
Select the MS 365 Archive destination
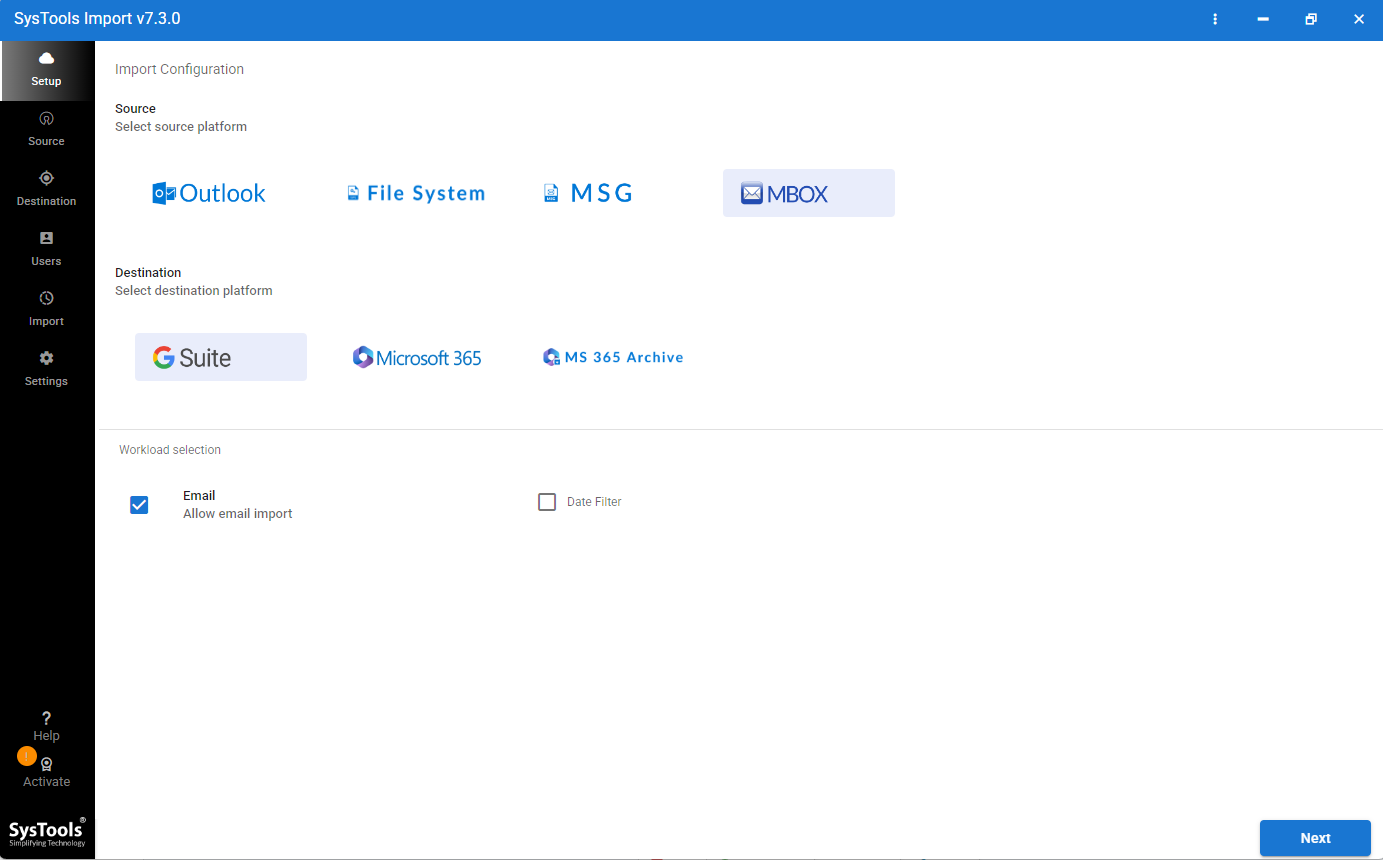(x=612, y=357)
